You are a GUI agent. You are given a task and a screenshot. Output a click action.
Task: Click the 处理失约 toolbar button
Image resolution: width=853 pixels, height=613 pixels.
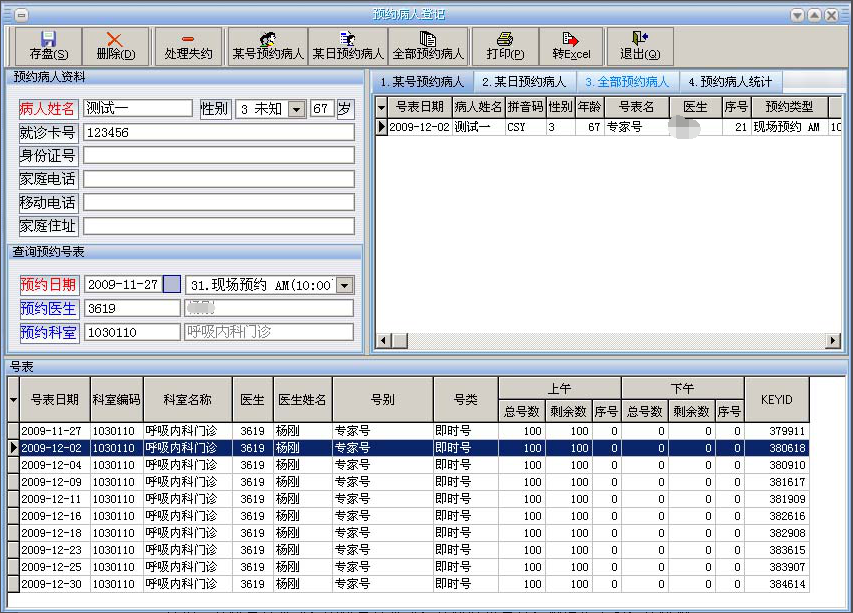click(x=188, y=46)
